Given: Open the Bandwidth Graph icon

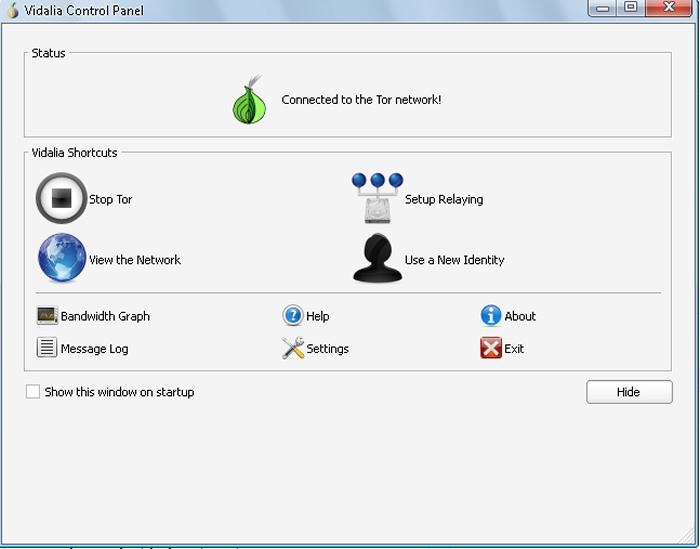Looking at the screenshot, I should (47, 316).
